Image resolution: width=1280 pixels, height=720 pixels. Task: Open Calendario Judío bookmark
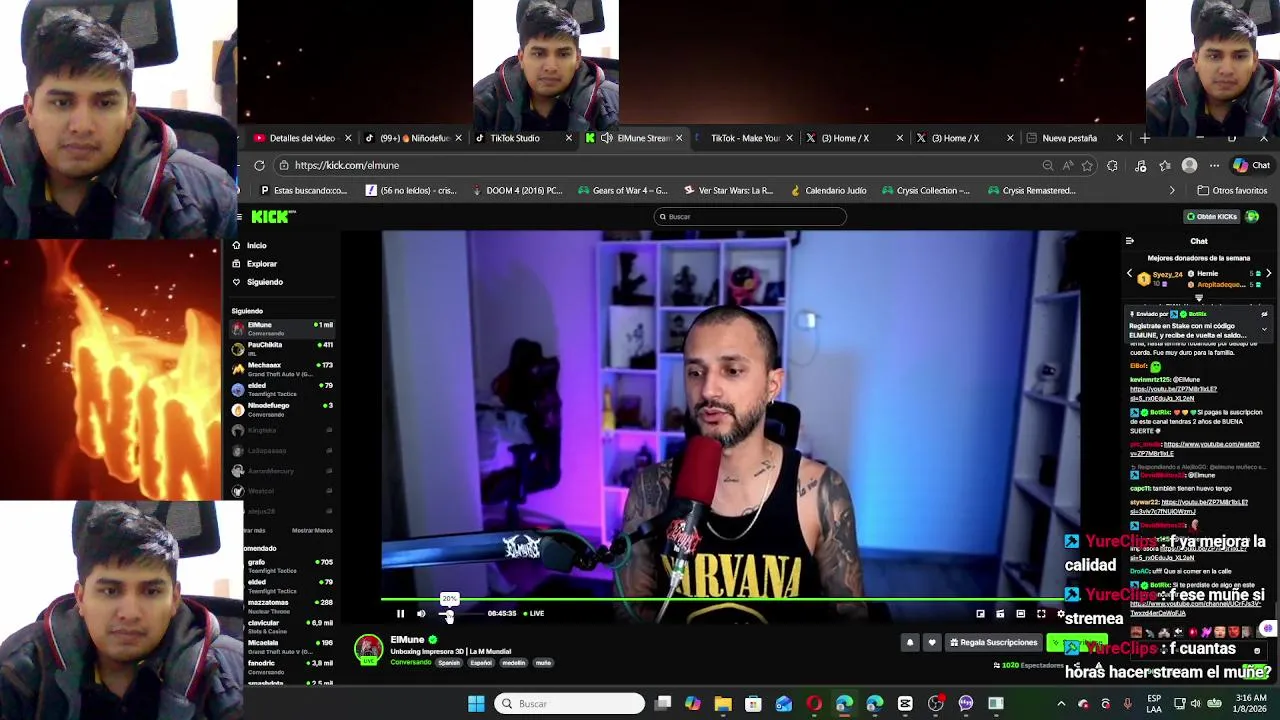pos(829,190)
